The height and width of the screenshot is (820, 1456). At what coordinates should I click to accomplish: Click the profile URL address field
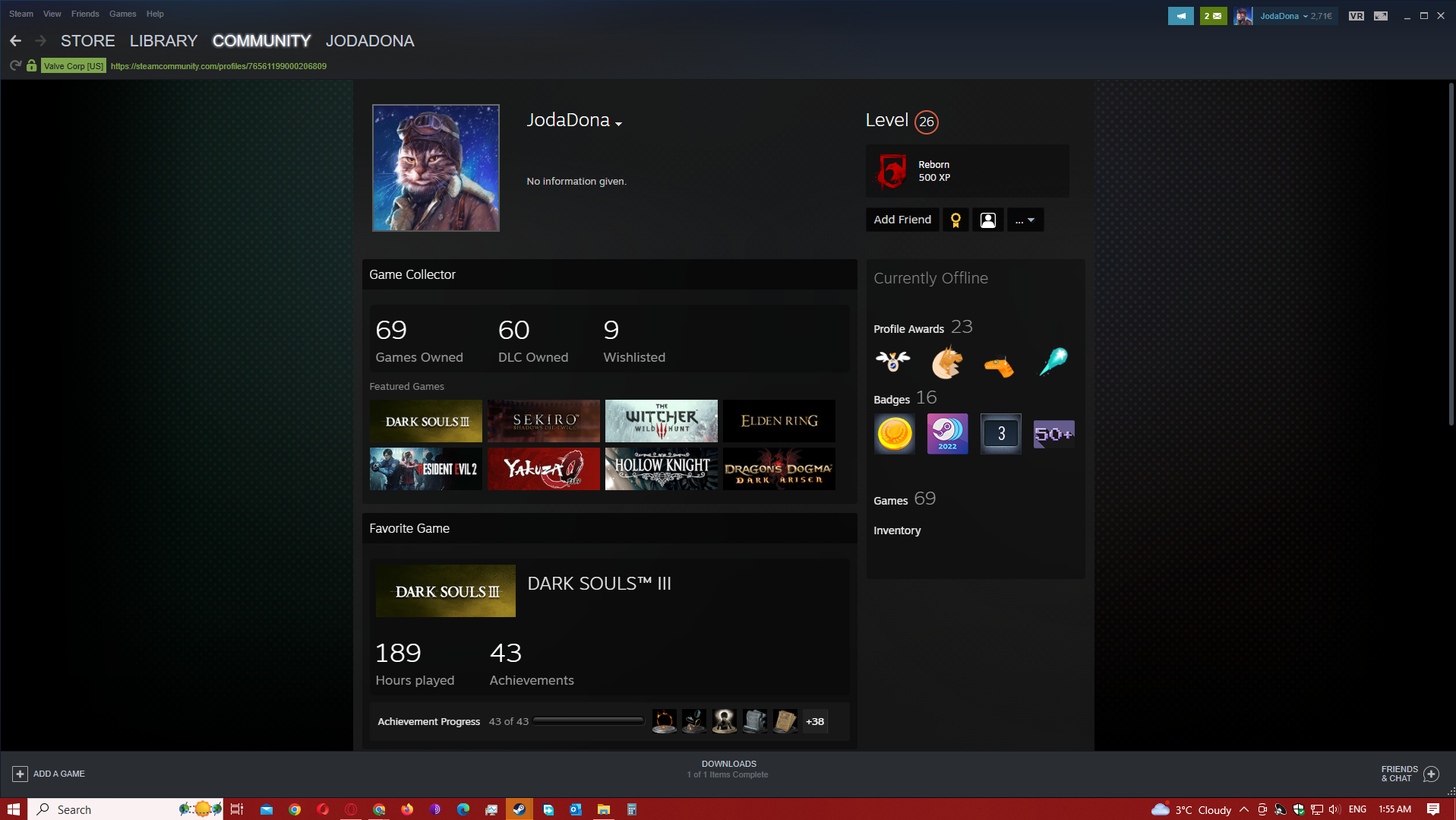click(219, 66)
